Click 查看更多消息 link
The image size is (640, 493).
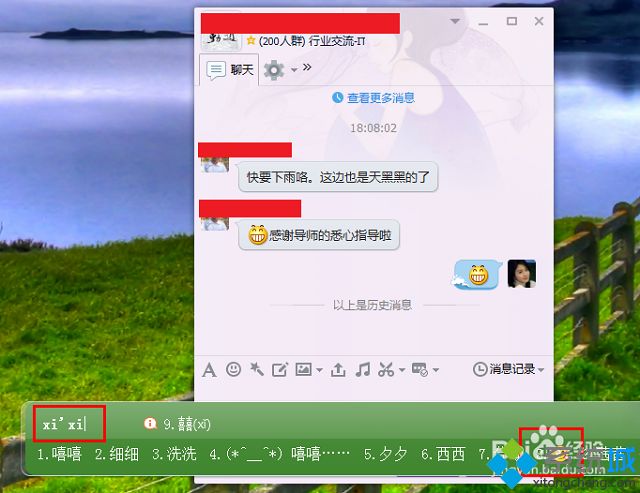coord(380,98)
